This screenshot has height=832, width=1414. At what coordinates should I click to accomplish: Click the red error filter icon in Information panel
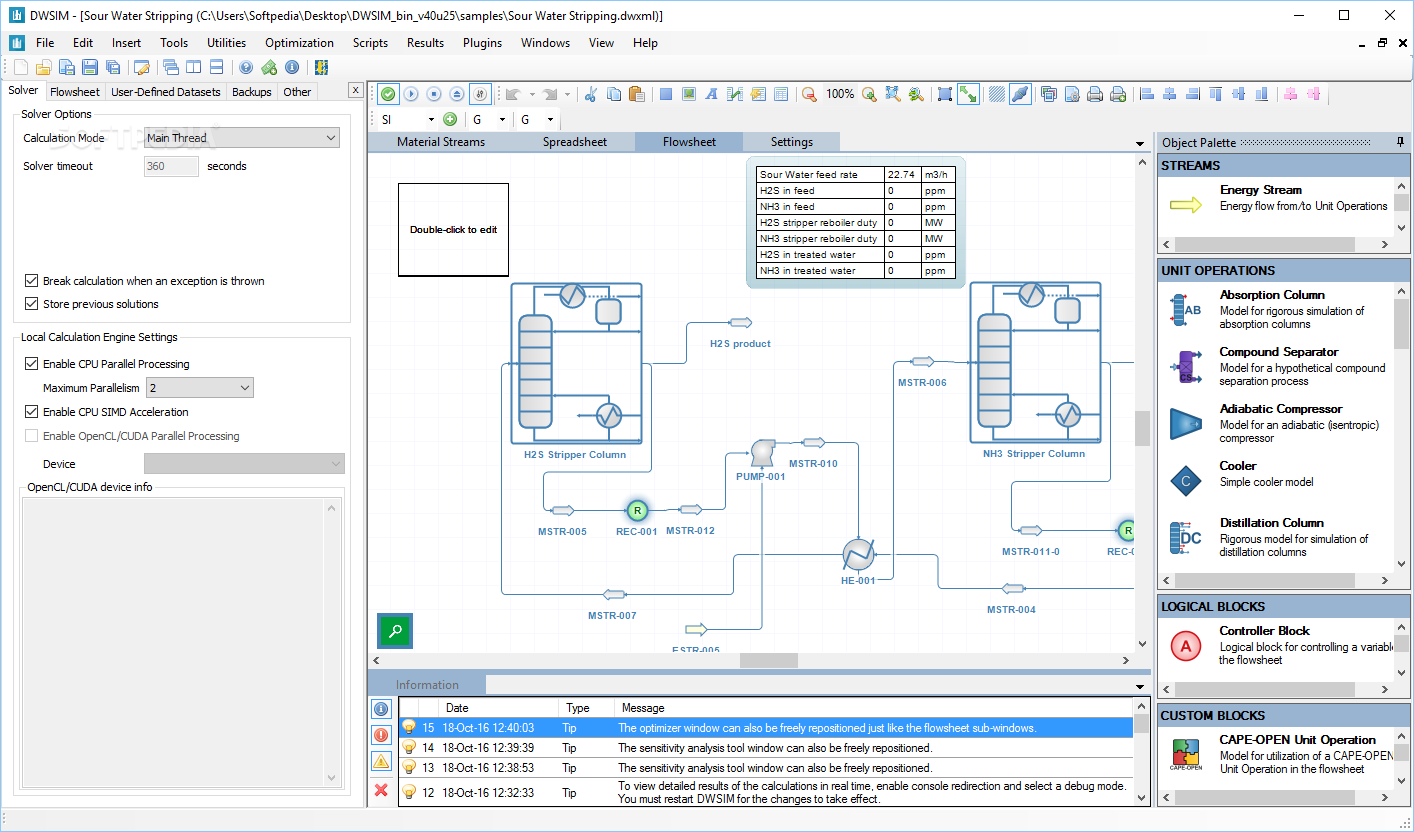(381, 735)
